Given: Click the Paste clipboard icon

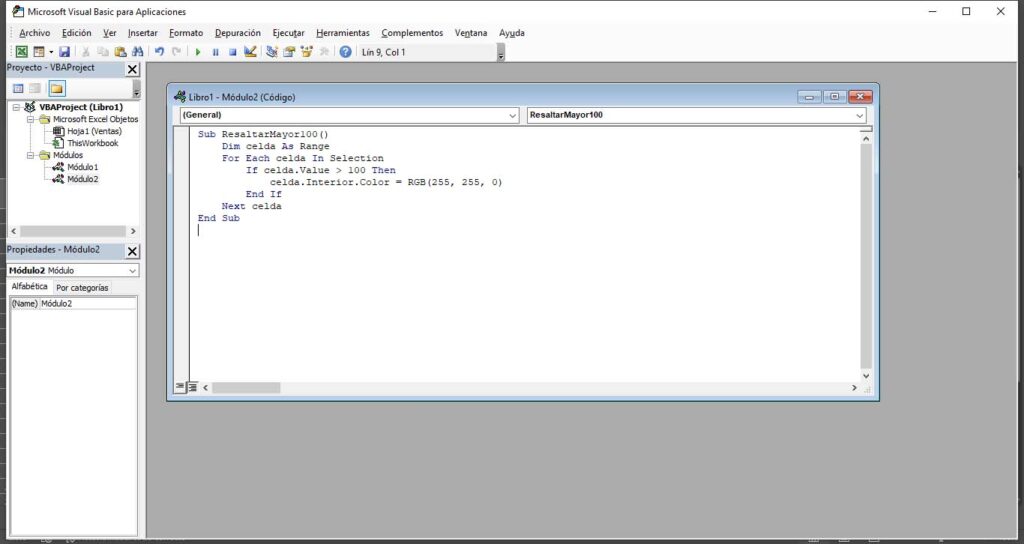Looking at the screenshot, I should pos(120,52).
